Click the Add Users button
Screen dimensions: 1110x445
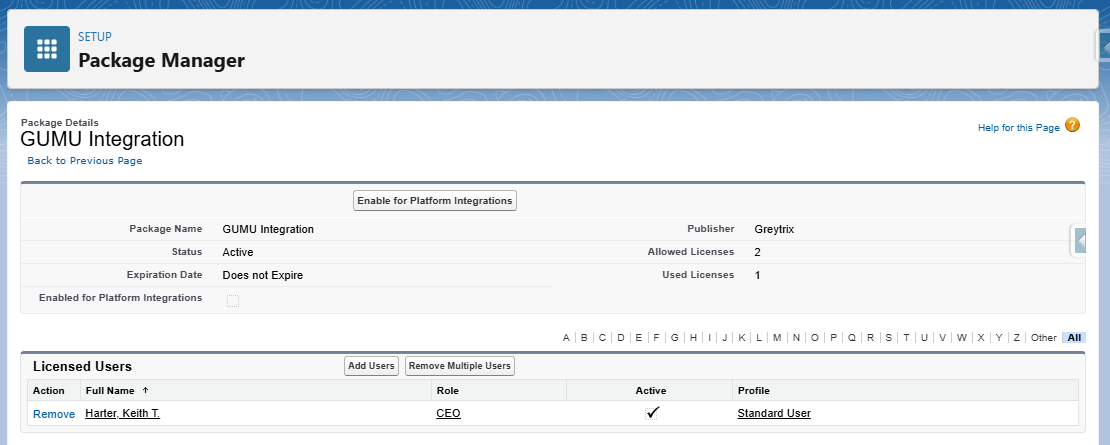point(372,366)
